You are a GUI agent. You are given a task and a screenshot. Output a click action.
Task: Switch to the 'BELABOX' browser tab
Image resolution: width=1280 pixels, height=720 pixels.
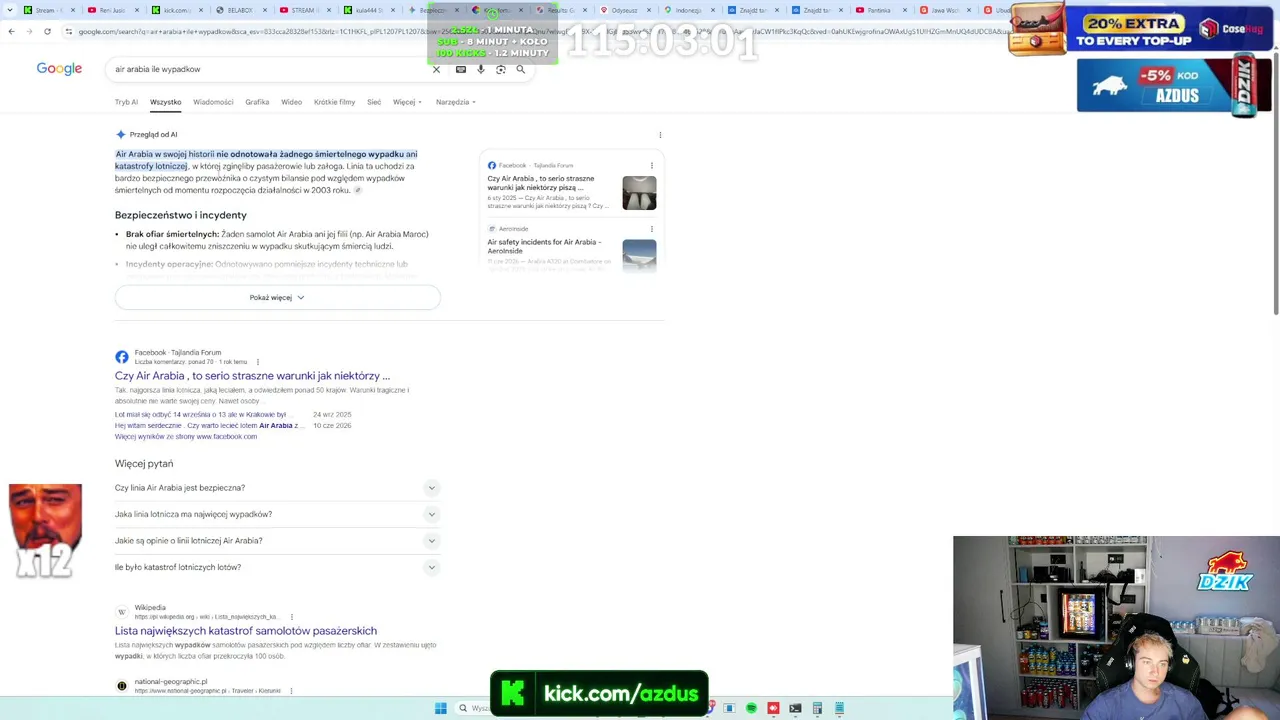(239, 10)
